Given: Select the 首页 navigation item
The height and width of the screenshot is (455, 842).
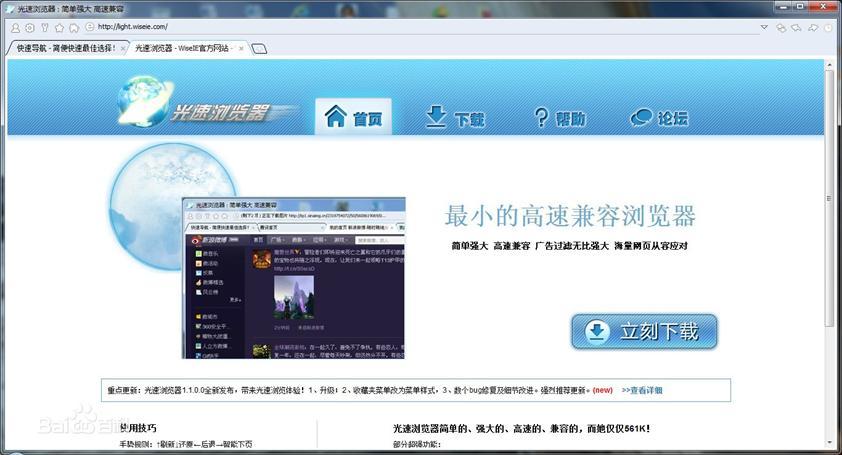Looking at the screenshot, I should pyautogui.click(x=353, y=117).
